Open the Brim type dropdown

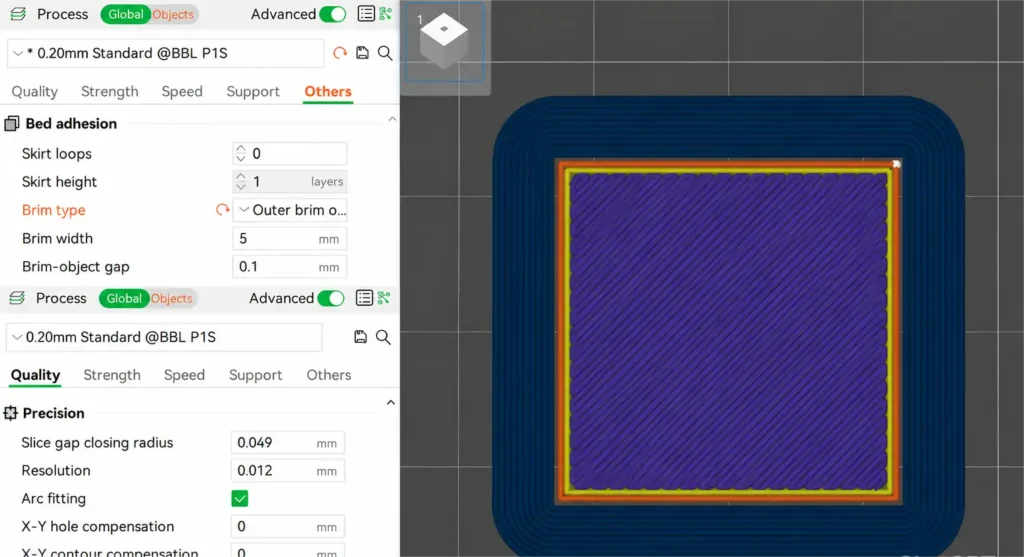pos(290,210)
